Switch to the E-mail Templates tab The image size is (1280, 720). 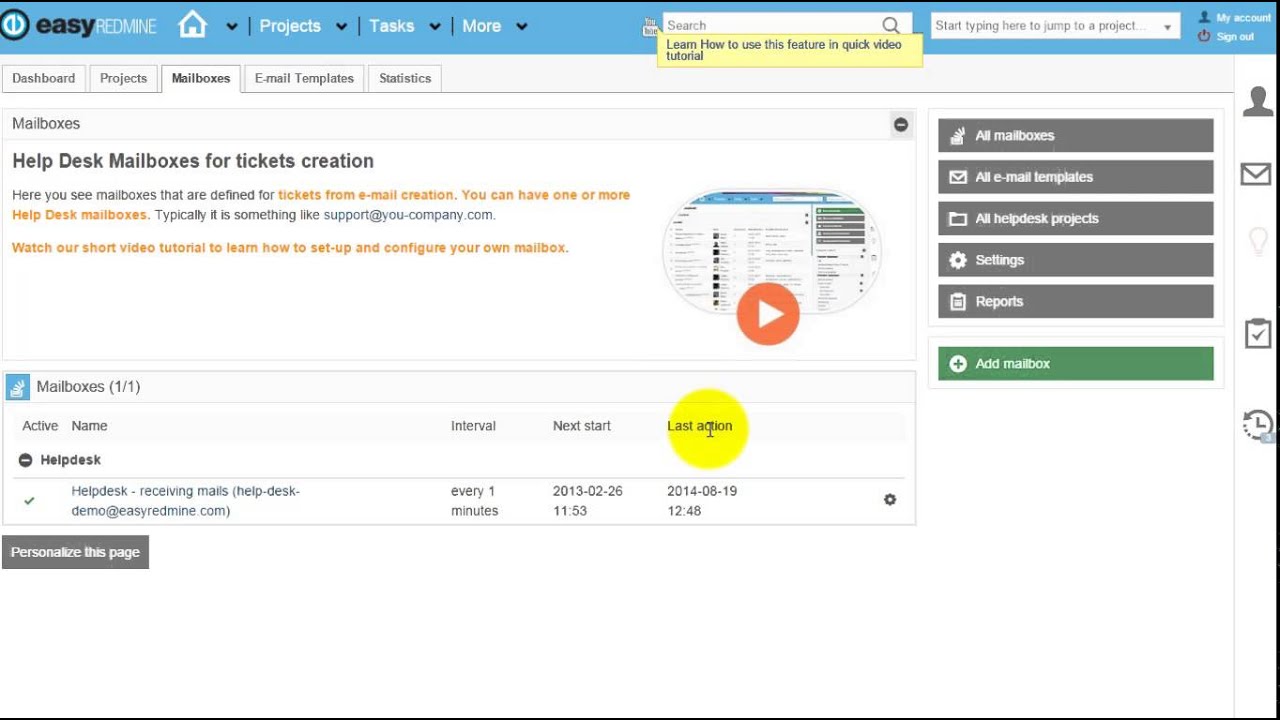pos(304,78)
